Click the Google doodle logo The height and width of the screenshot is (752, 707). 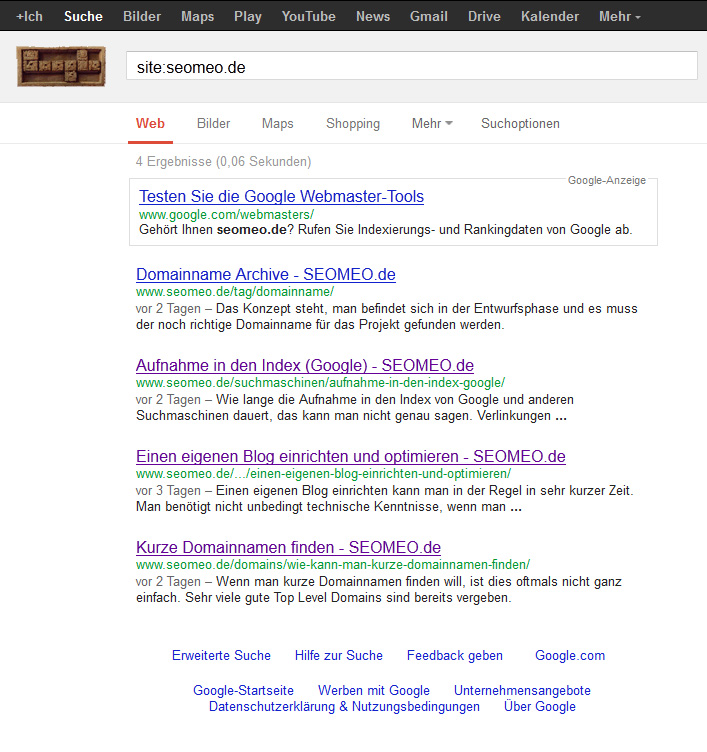[61, 66]
